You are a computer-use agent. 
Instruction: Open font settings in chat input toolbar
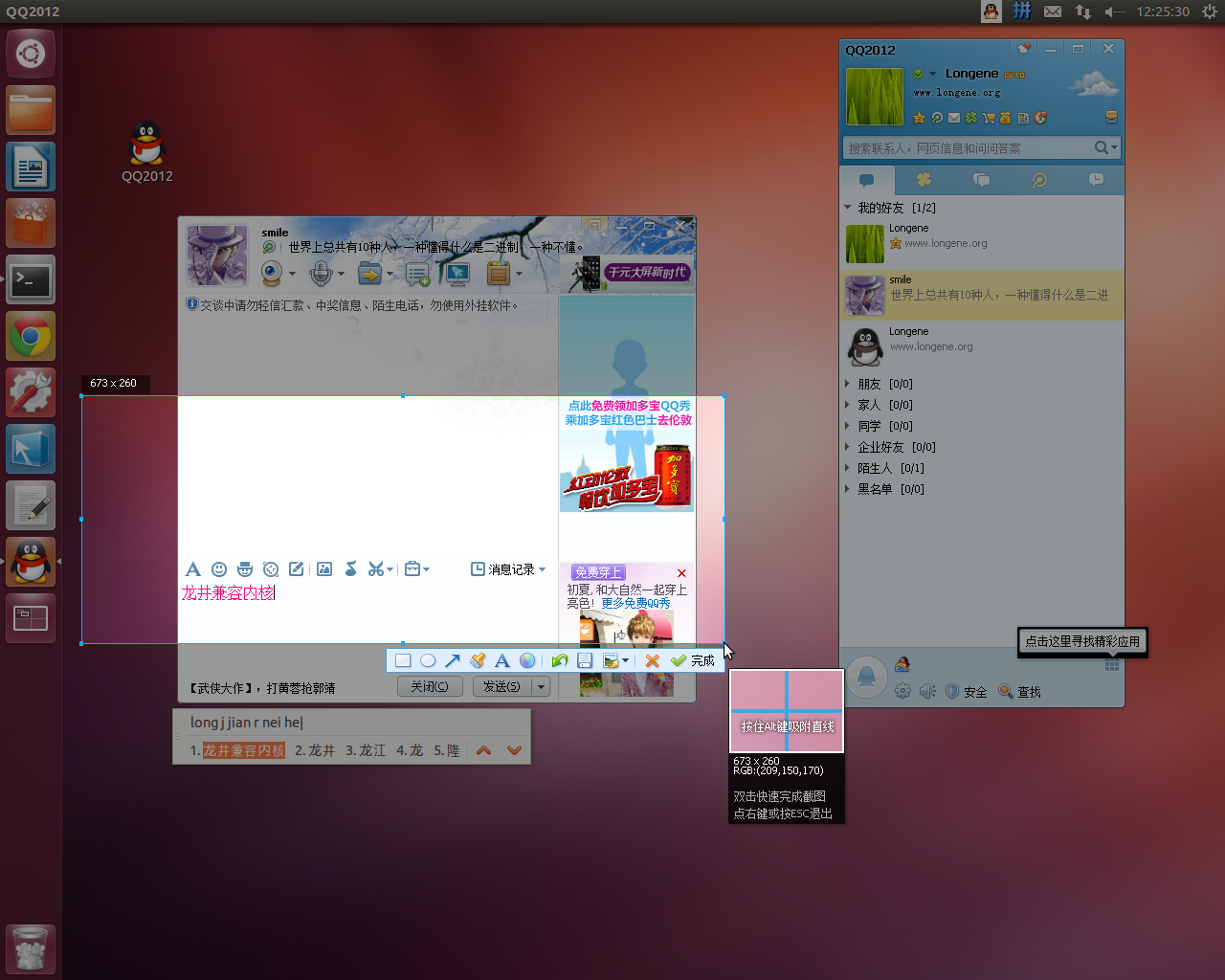192,569
